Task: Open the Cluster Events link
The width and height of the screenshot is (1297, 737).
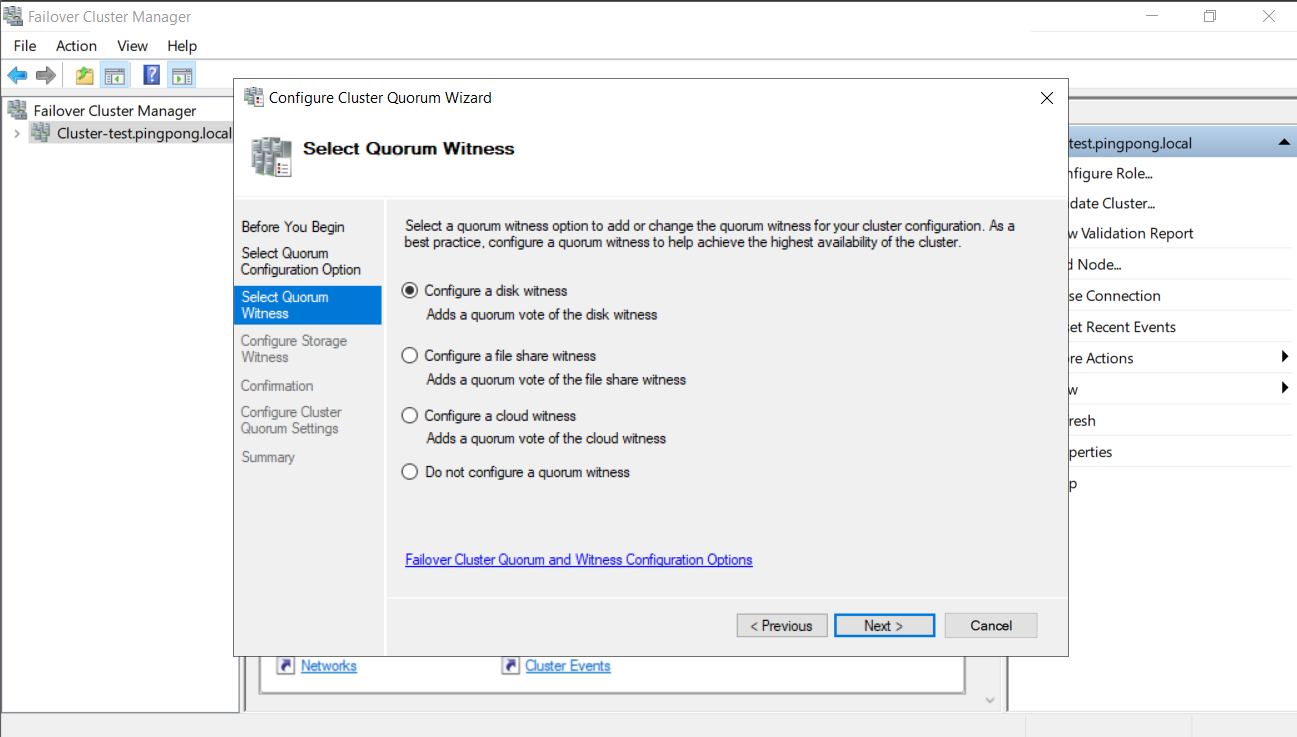Action: tap(568, 666)
